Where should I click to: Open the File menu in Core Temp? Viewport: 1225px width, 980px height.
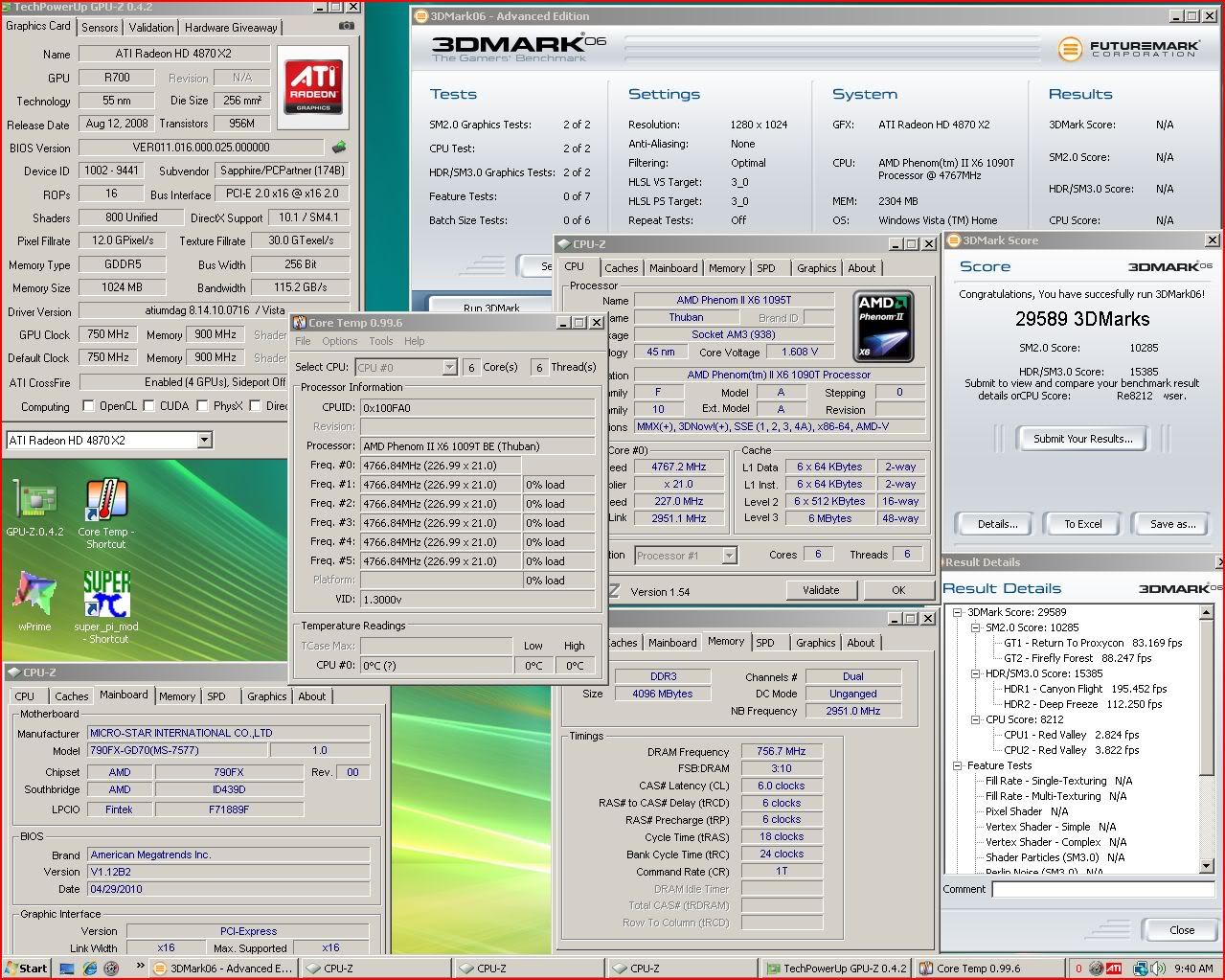pos(303,341)
